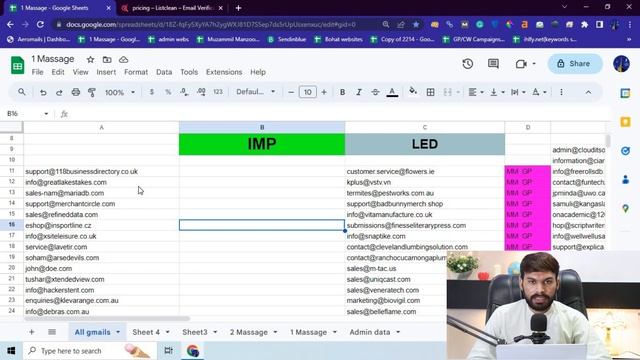Click cell with info@greatlakestakes.com
Viewport: 640px width, 360px height.
click(101, 182)
